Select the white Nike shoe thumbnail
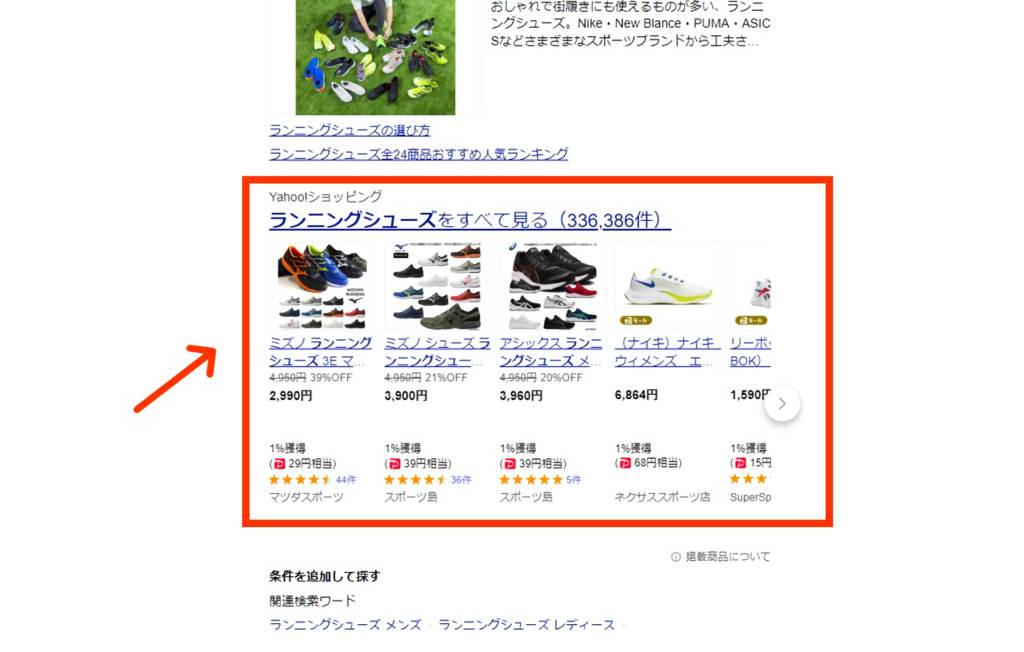 point(667,287)
